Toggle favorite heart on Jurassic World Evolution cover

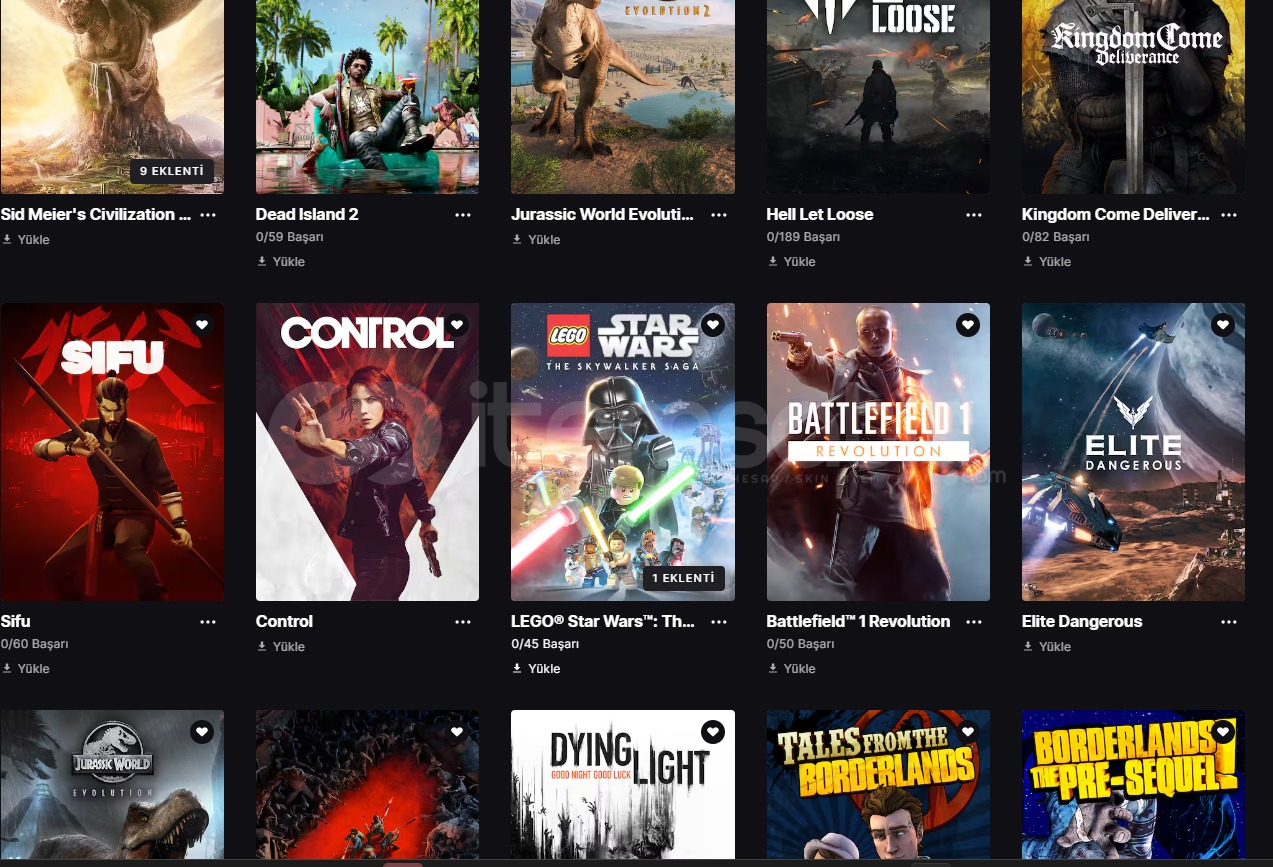[x=202, y=732]
